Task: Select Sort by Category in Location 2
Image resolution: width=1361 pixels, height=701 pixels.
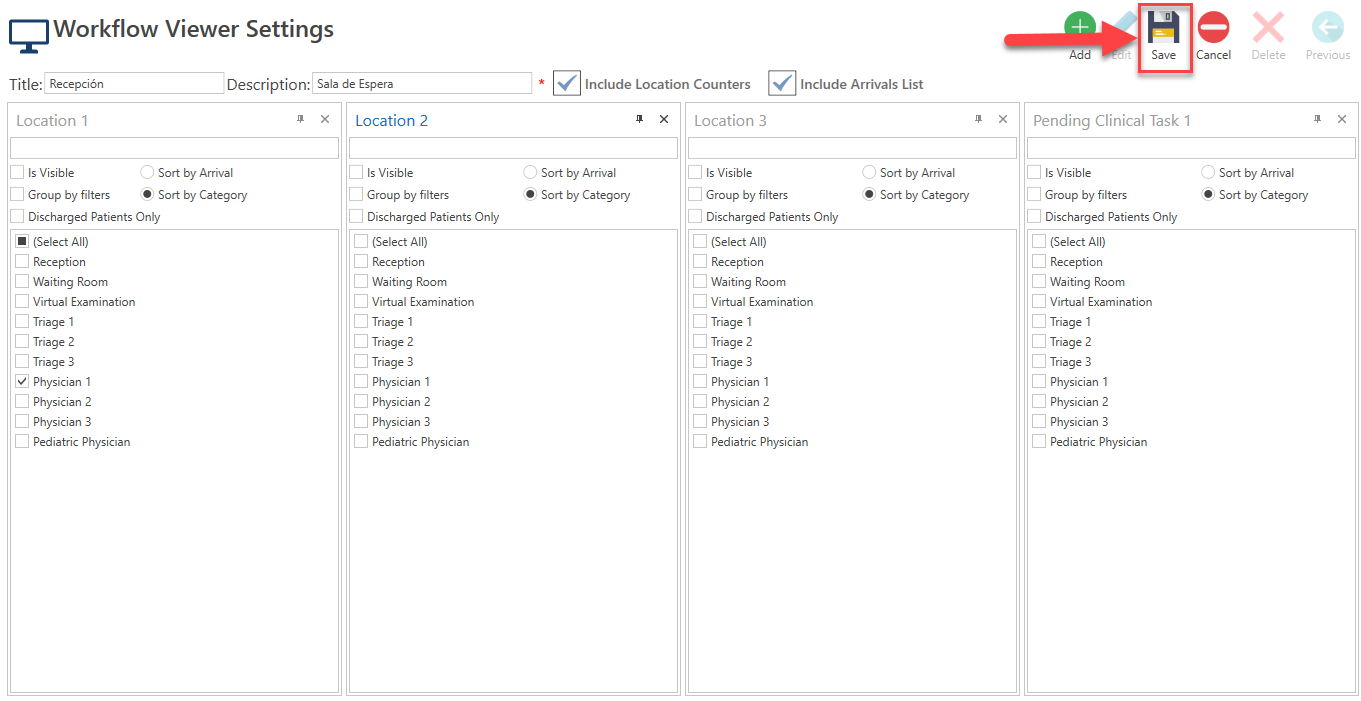Action: (x=531, y=194)
